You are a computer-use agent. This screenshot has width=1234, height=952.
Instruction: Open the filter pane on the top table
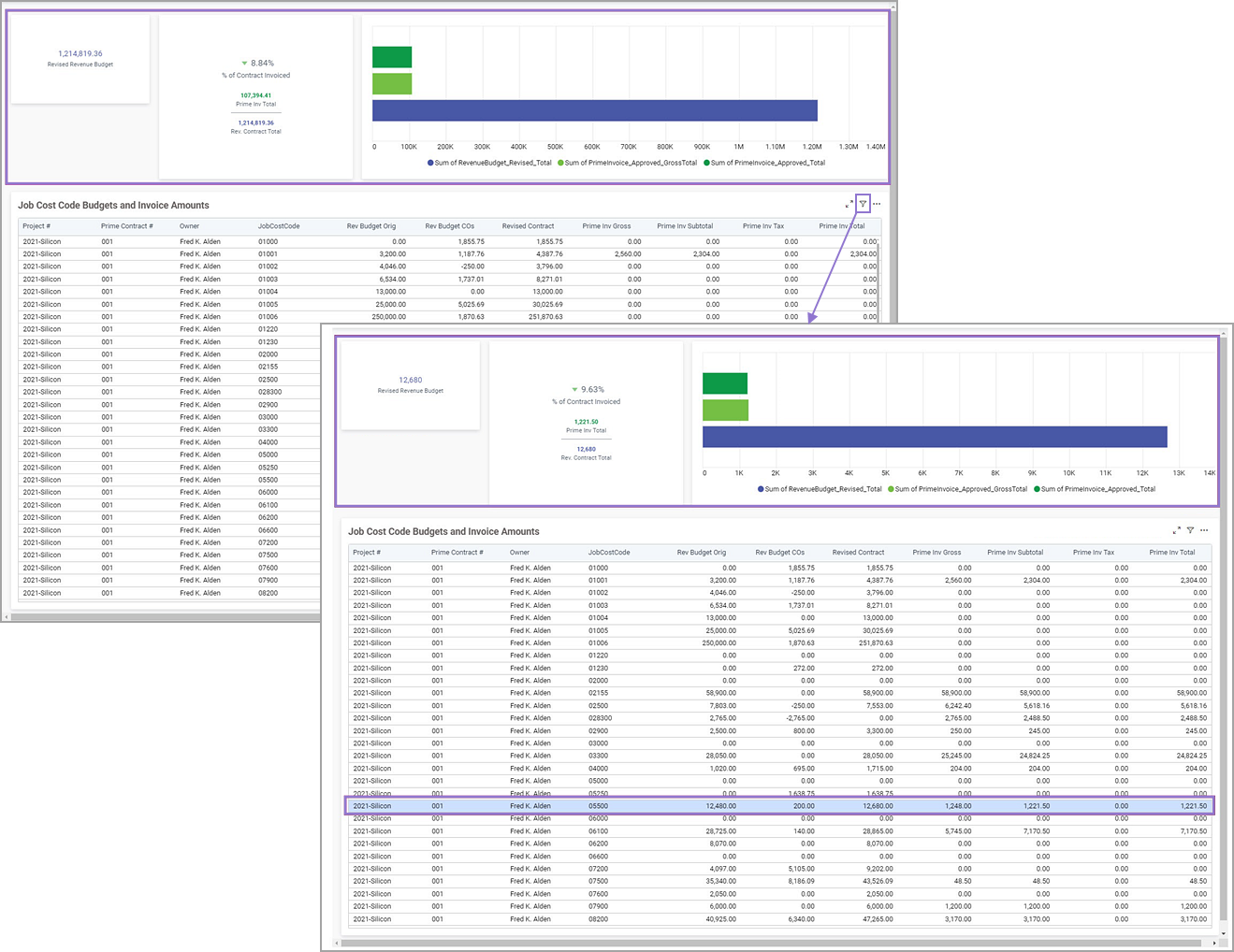pyautogui.click(x=862, y=203)
